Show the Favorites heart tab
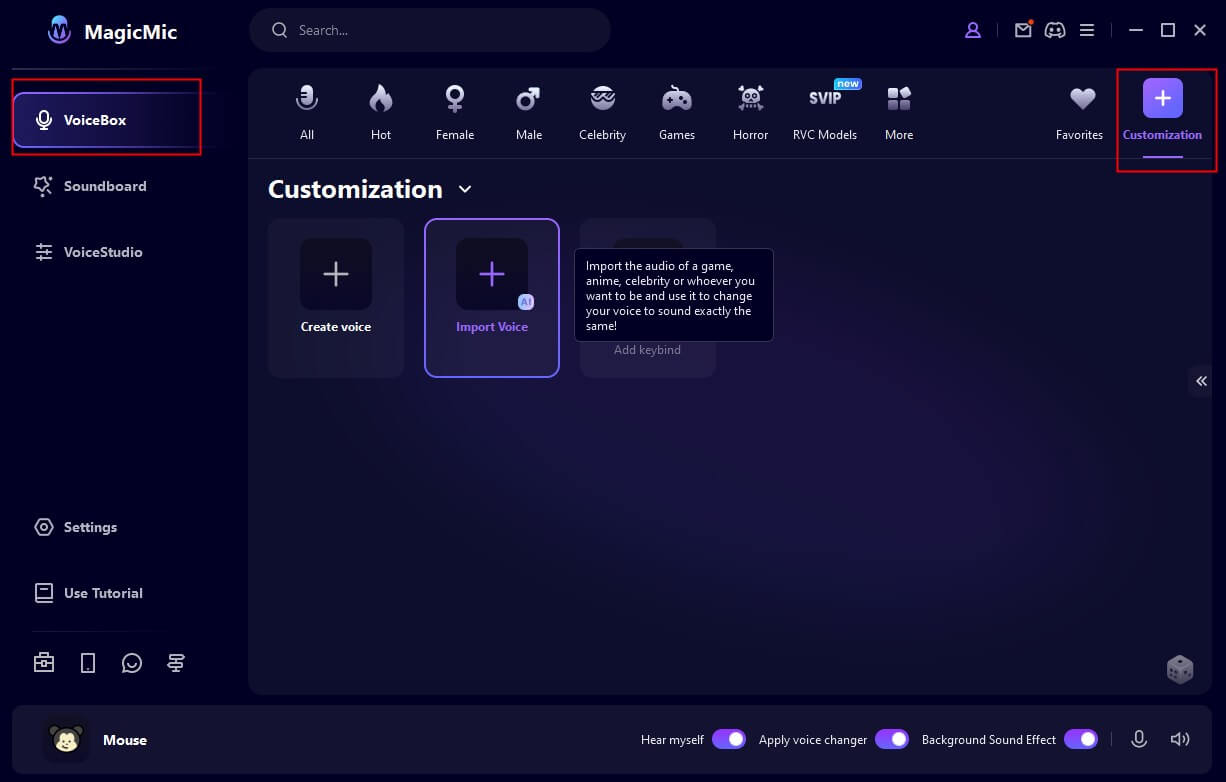The image size is (1226, 782). pyautogui.click(x=1080, y=112)
